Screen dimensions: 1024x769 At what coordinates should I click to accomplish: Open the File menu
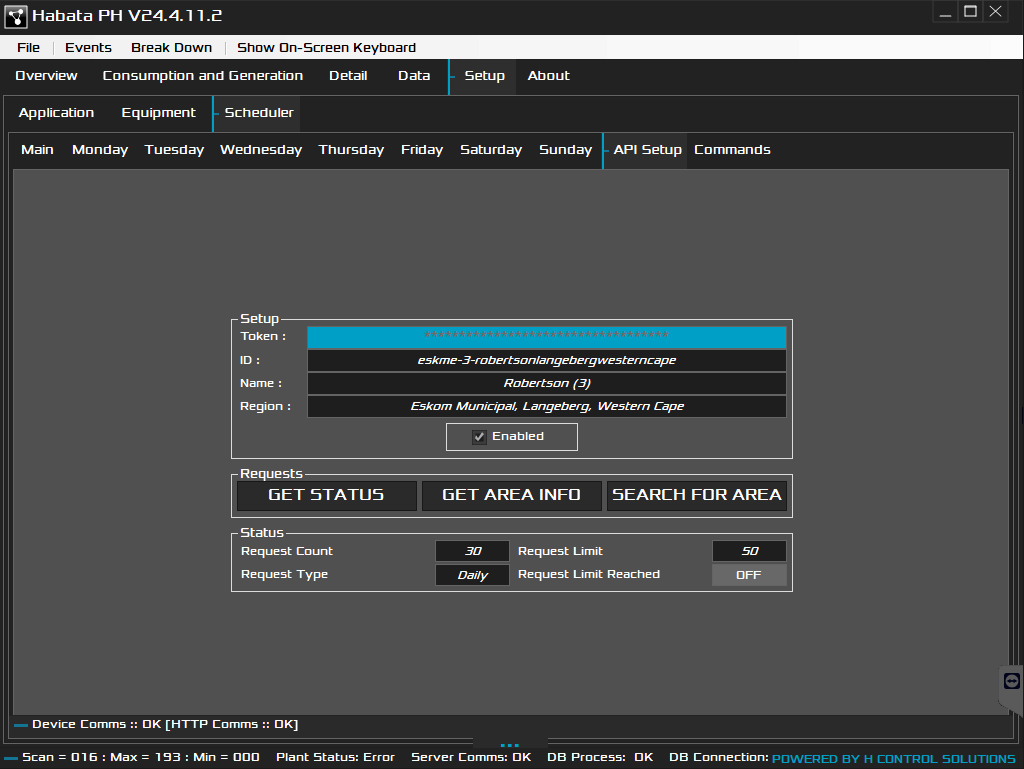click(x=28, y=48)
